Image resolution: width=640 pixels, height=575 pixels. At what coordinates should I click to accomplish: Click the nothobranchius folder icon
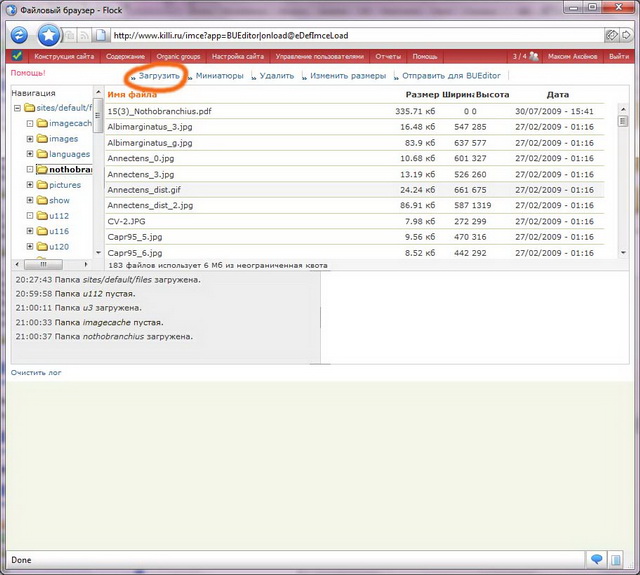click(x=42, y=170)
